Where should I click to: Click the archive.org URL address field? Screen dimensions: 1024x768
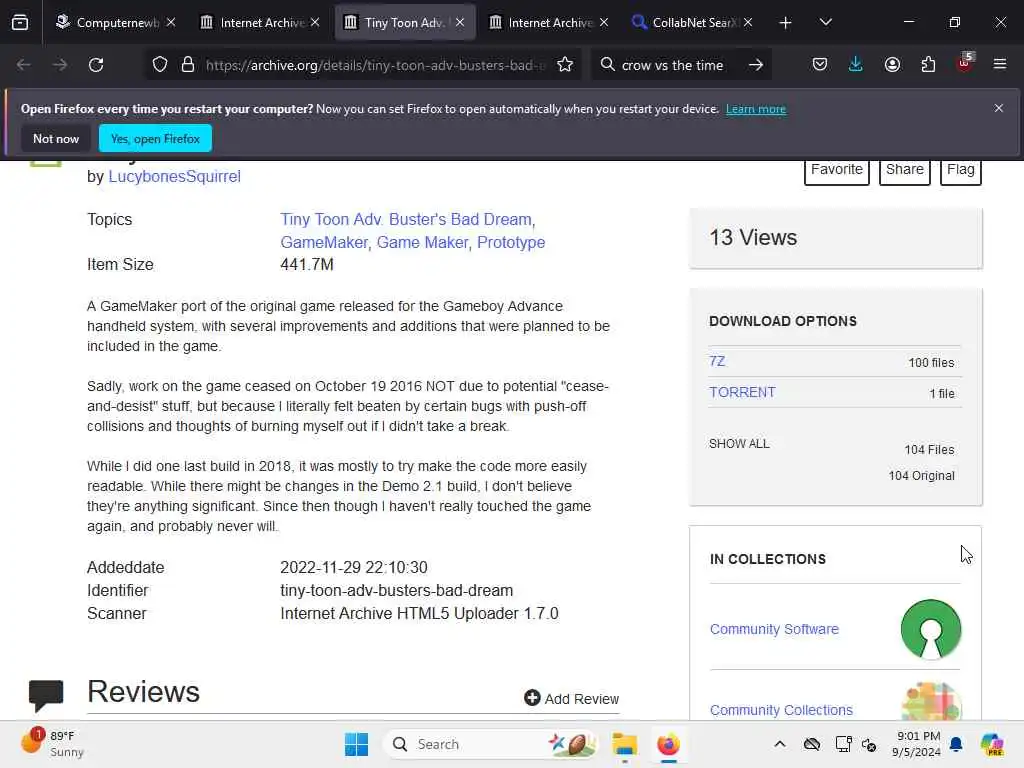(x=375, y=65)
